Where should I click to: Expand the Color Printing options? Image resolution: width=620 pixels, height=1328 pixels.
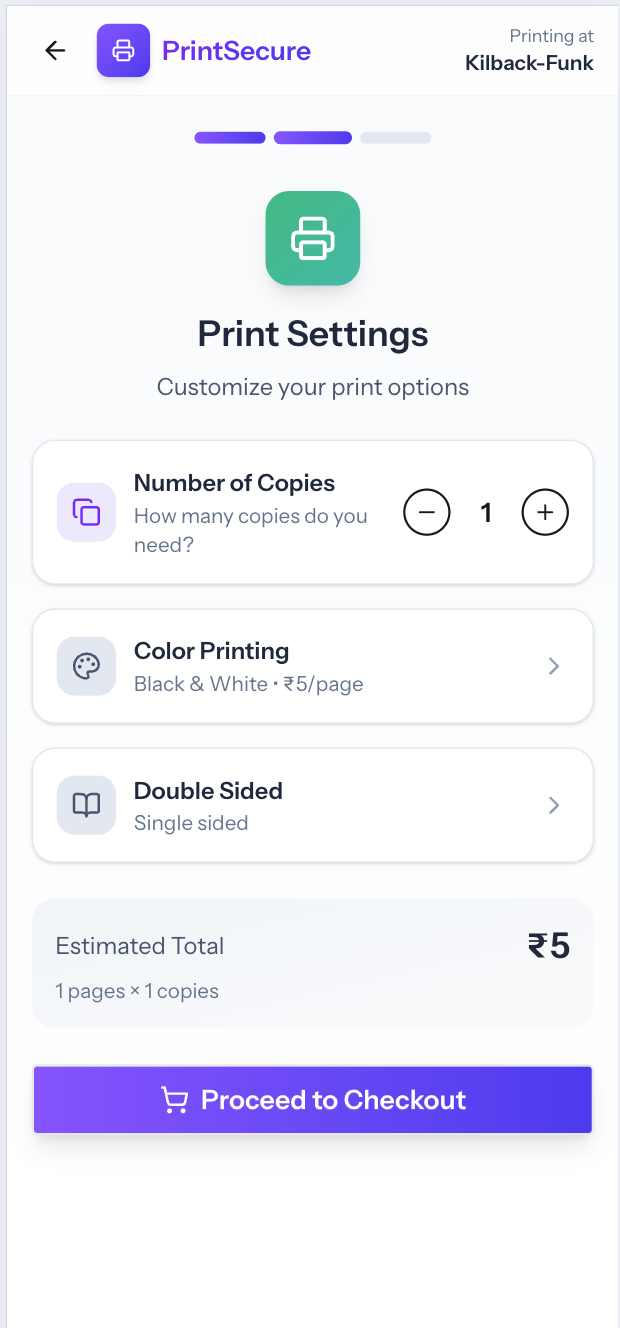click(x=554, y=666)
